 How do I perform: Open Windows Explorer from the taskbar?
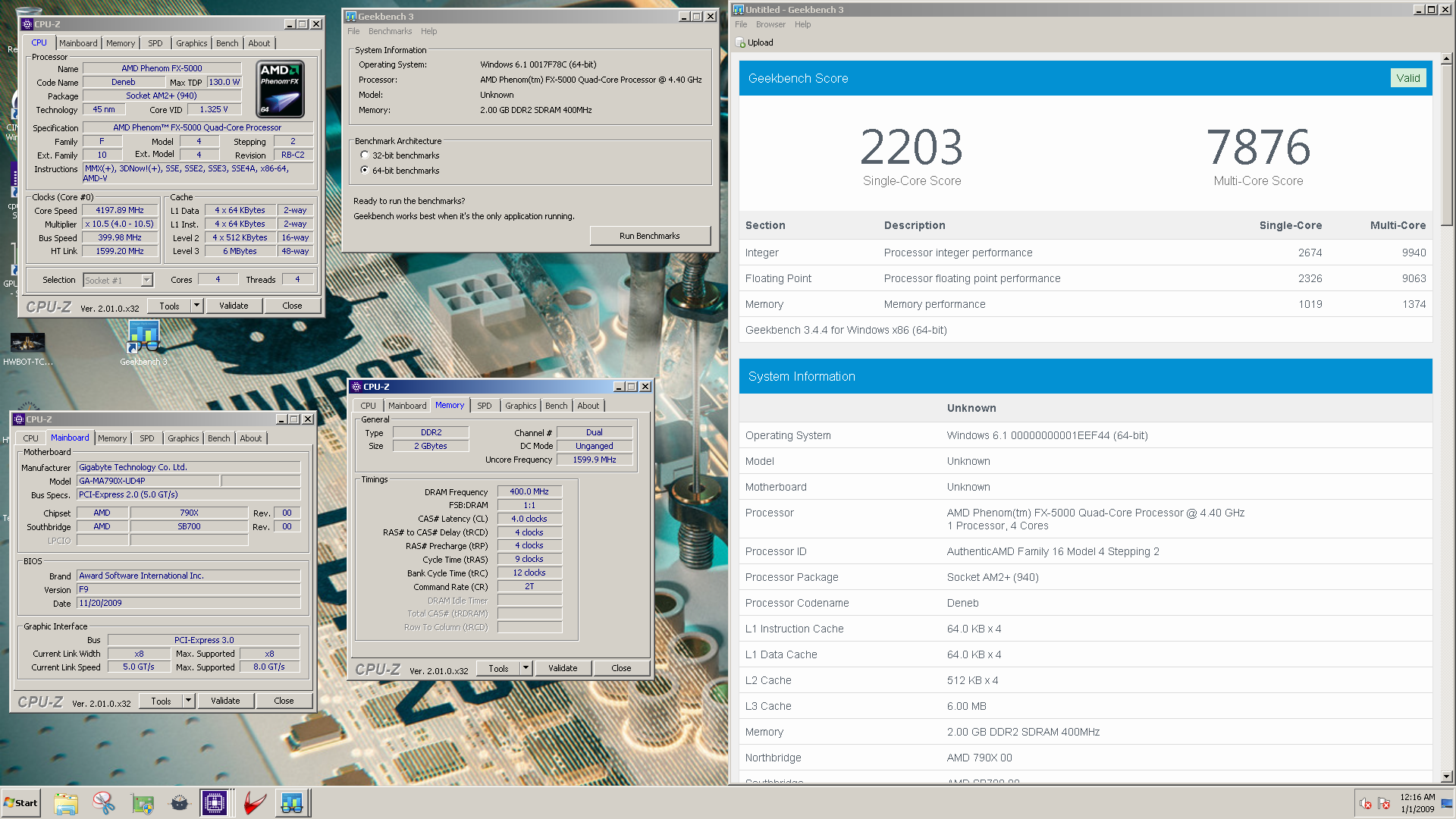[x=66, y=803]
